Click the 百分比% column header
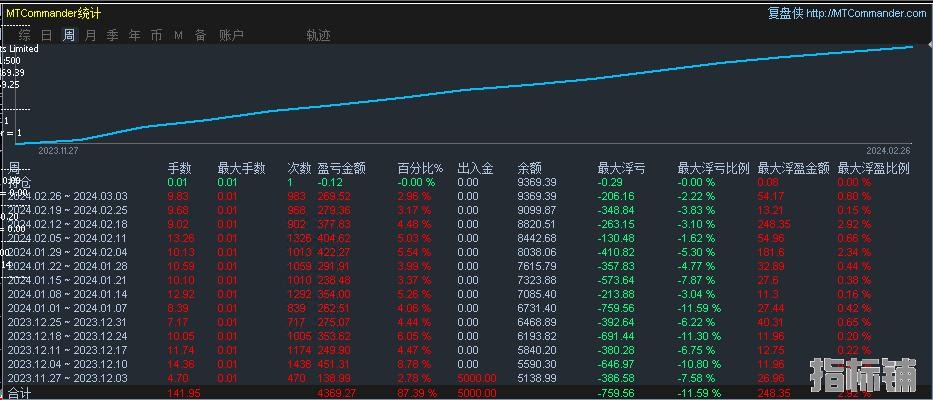Viewport: 933px width, 400px height. click(420, 168)
